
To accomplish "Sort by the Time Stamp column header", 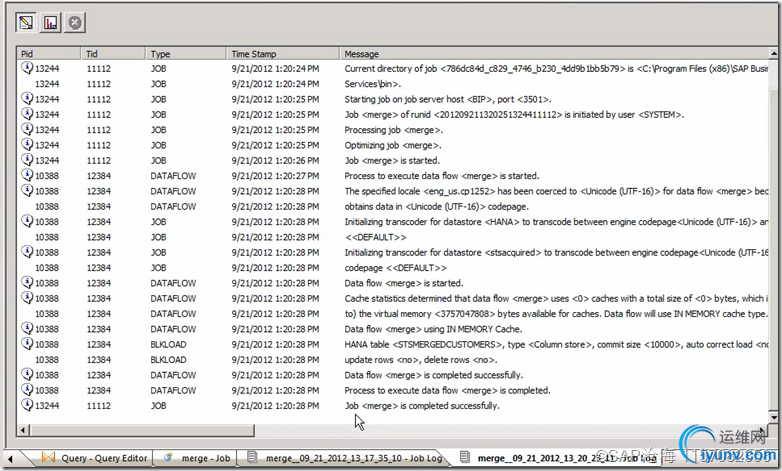I will pyautogui.click(x=283, y=53).
